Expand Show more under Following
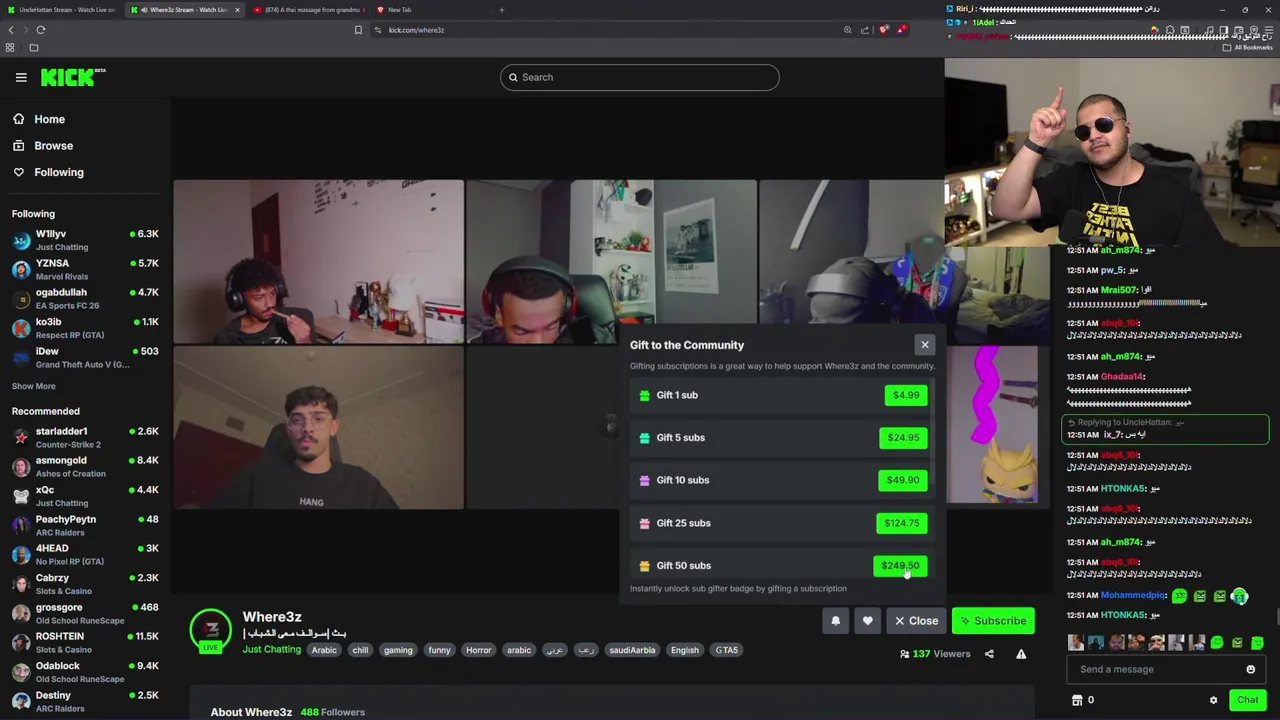This screenshot has width=1280, height=720. 33,386
